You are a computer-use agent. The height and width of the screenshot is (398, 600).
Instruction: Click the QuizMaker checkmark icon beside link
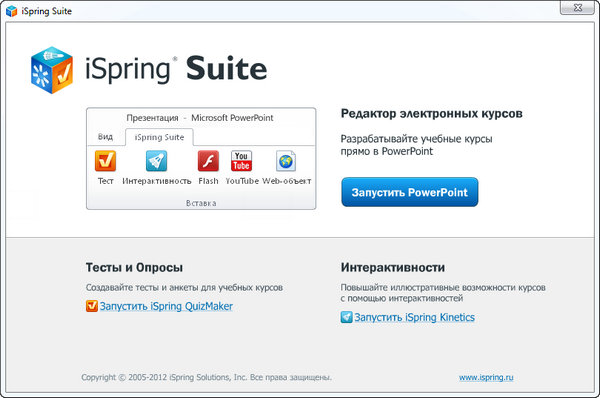[91, 306]
